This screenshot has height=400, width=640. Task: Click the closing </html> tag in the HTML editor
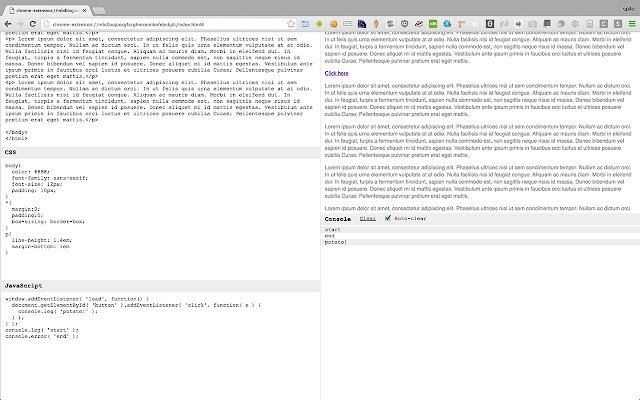click(16, 138)
